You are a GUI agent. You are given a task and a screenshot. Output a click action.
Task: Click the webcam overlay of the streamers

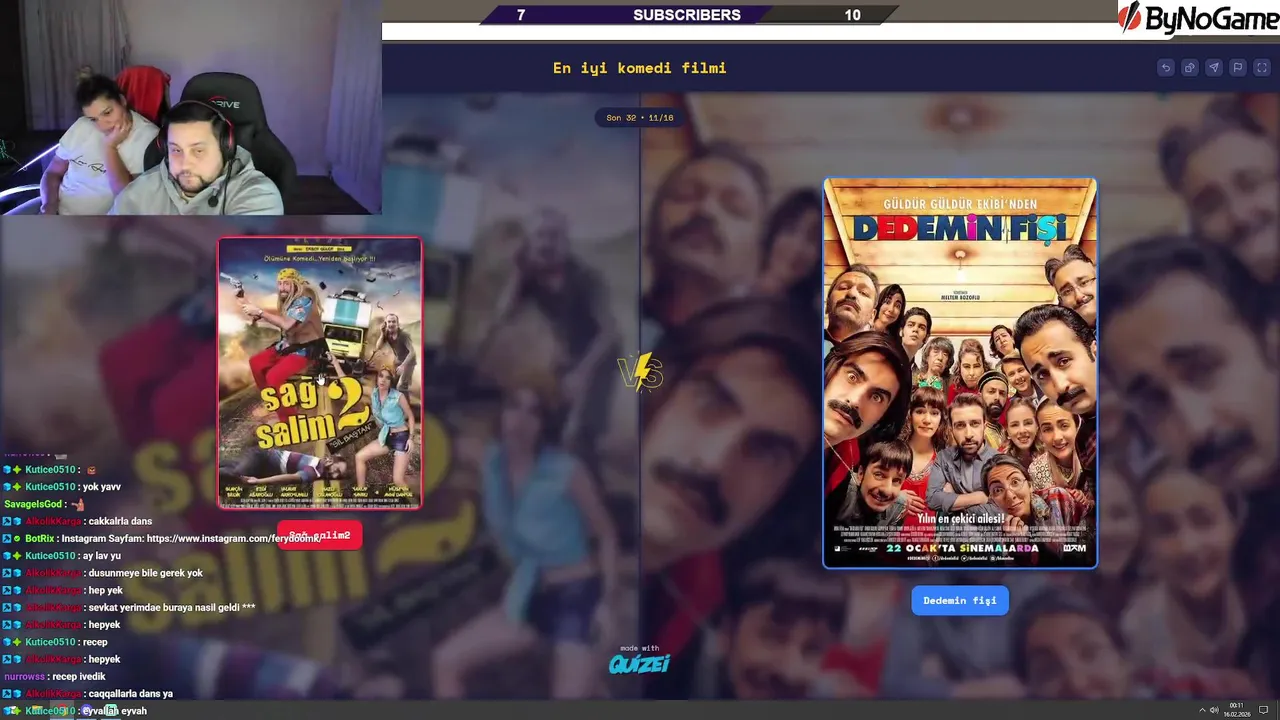click(190, 107)
